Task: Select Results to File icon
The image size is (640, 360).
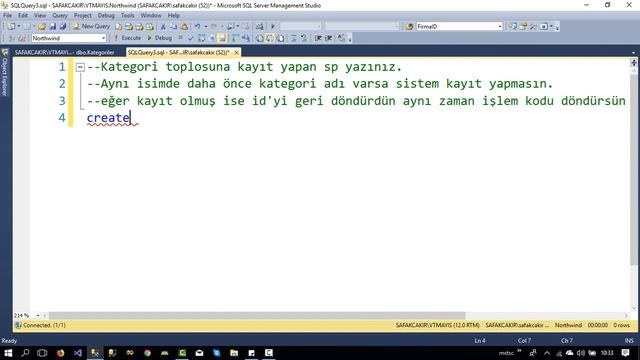Action: click(280, 38)
